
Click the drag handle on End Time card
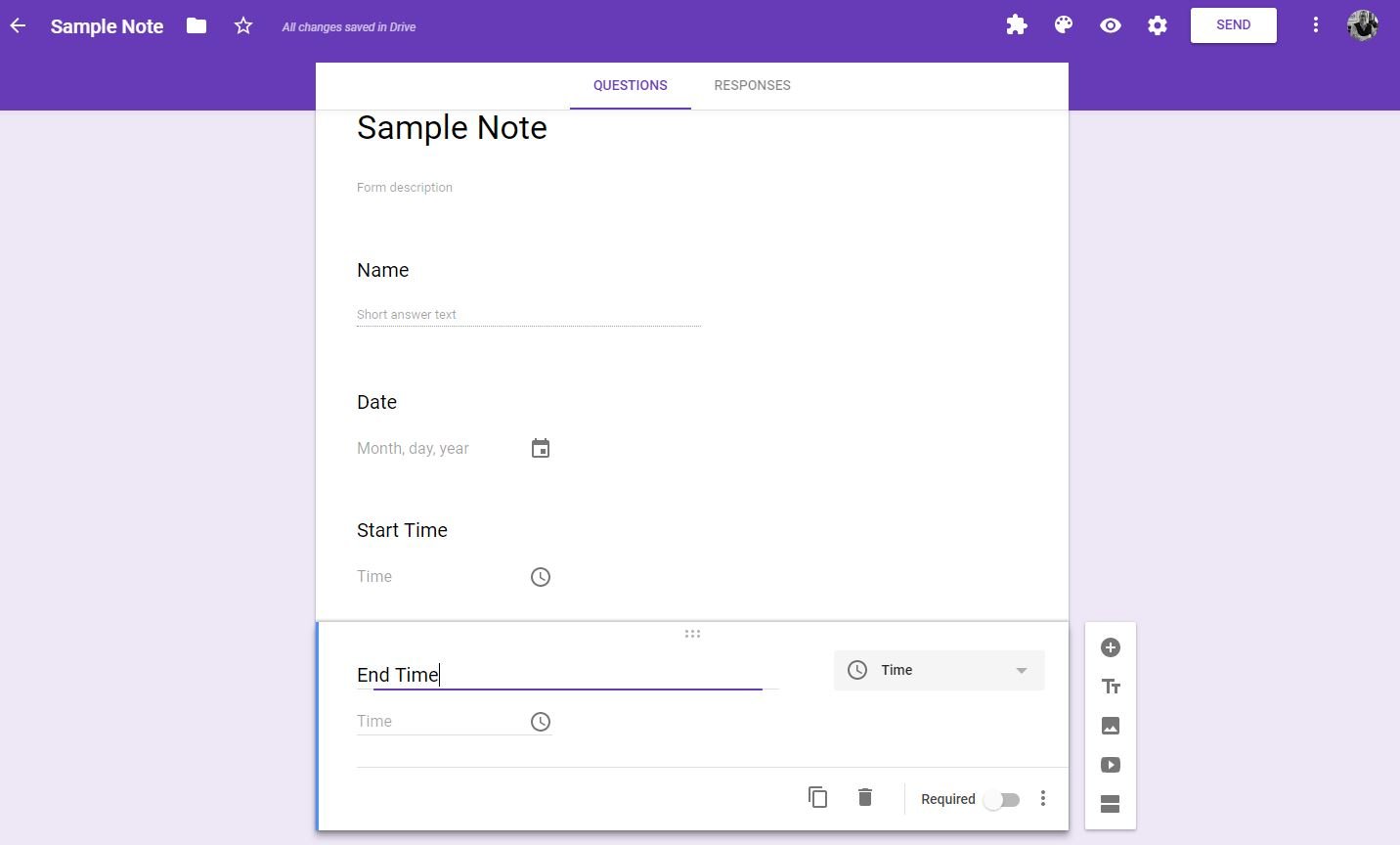coord(692,634)
